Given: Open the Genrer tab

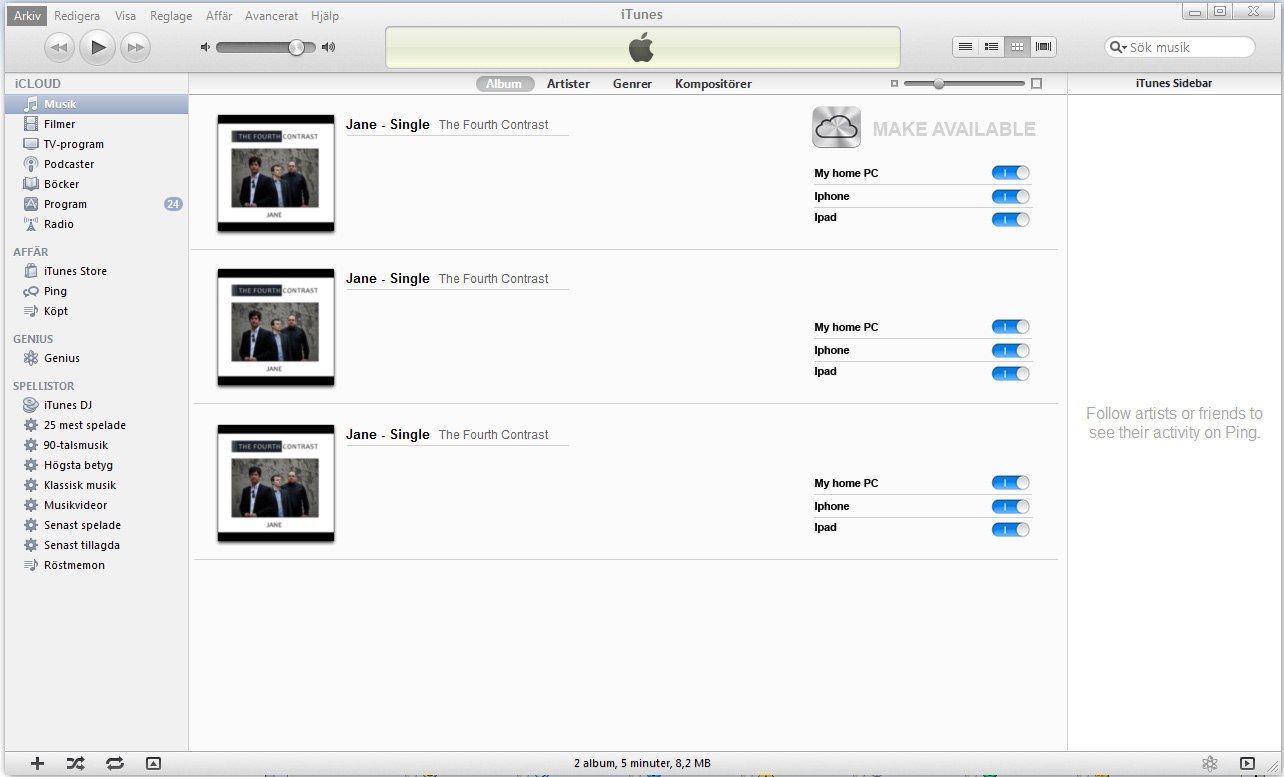Looking at the screenshot, I should (632, 84).
